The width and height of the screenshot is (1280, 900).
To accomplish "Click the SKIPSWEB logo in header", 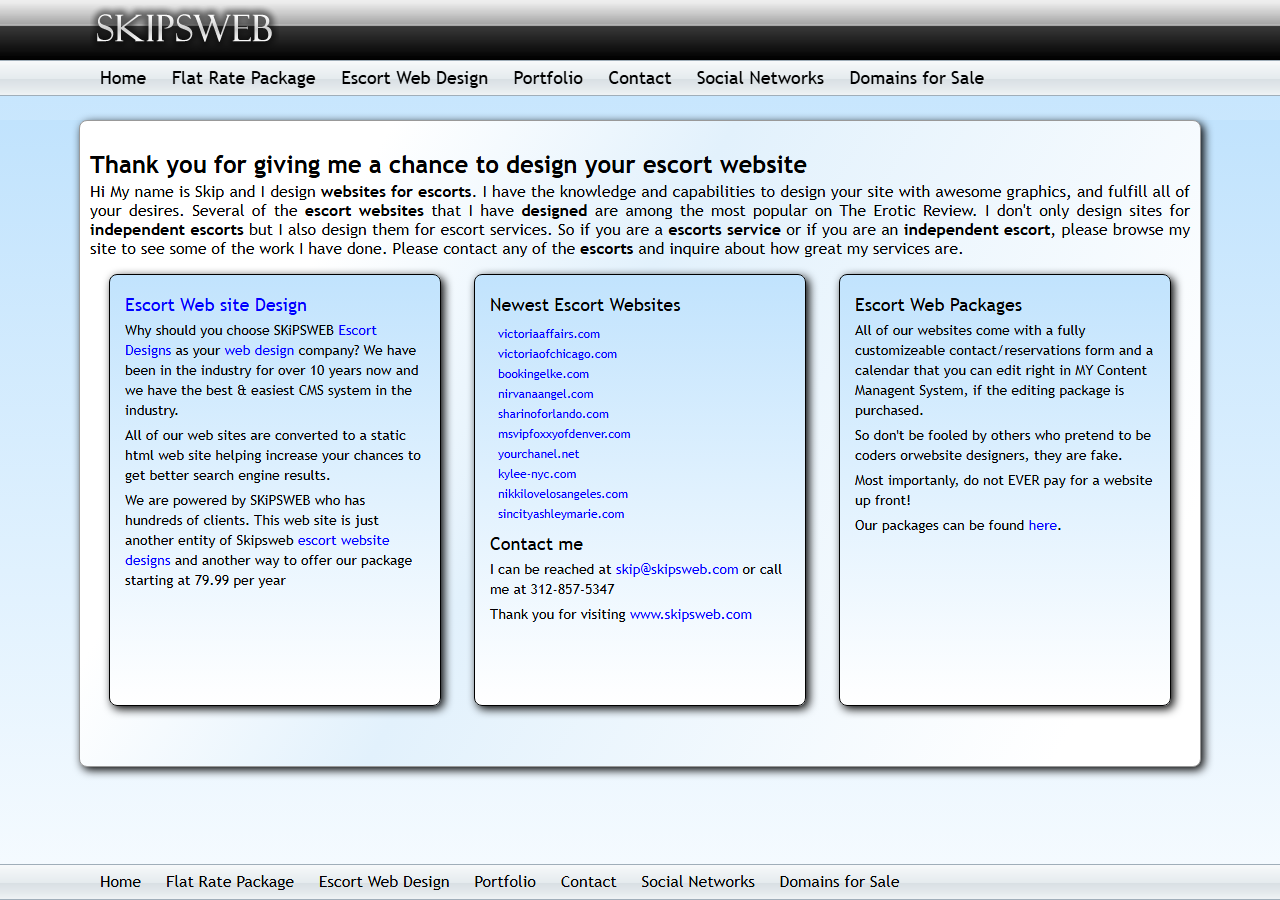I will [x=184, y=28].
